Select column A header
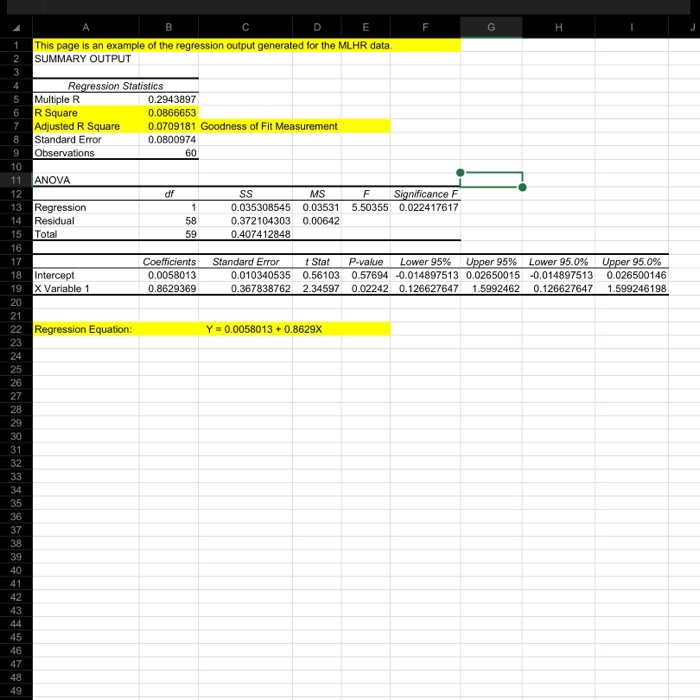The height and width of the screenshot is (700, 700). (86, 27)
